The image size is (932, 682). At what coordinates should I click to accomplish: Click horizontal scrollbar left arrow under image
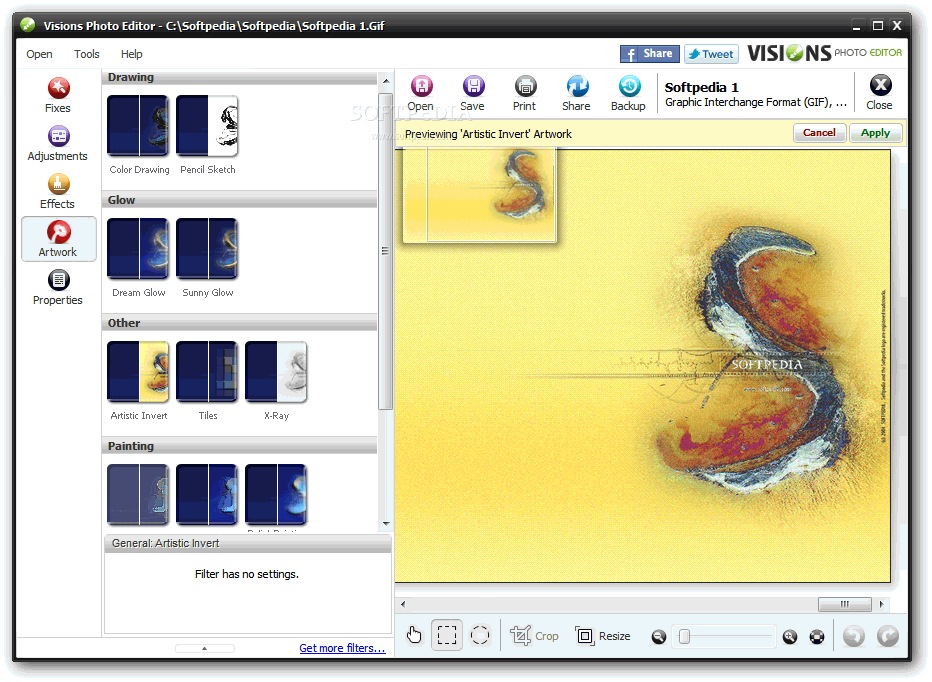(403, 604)
